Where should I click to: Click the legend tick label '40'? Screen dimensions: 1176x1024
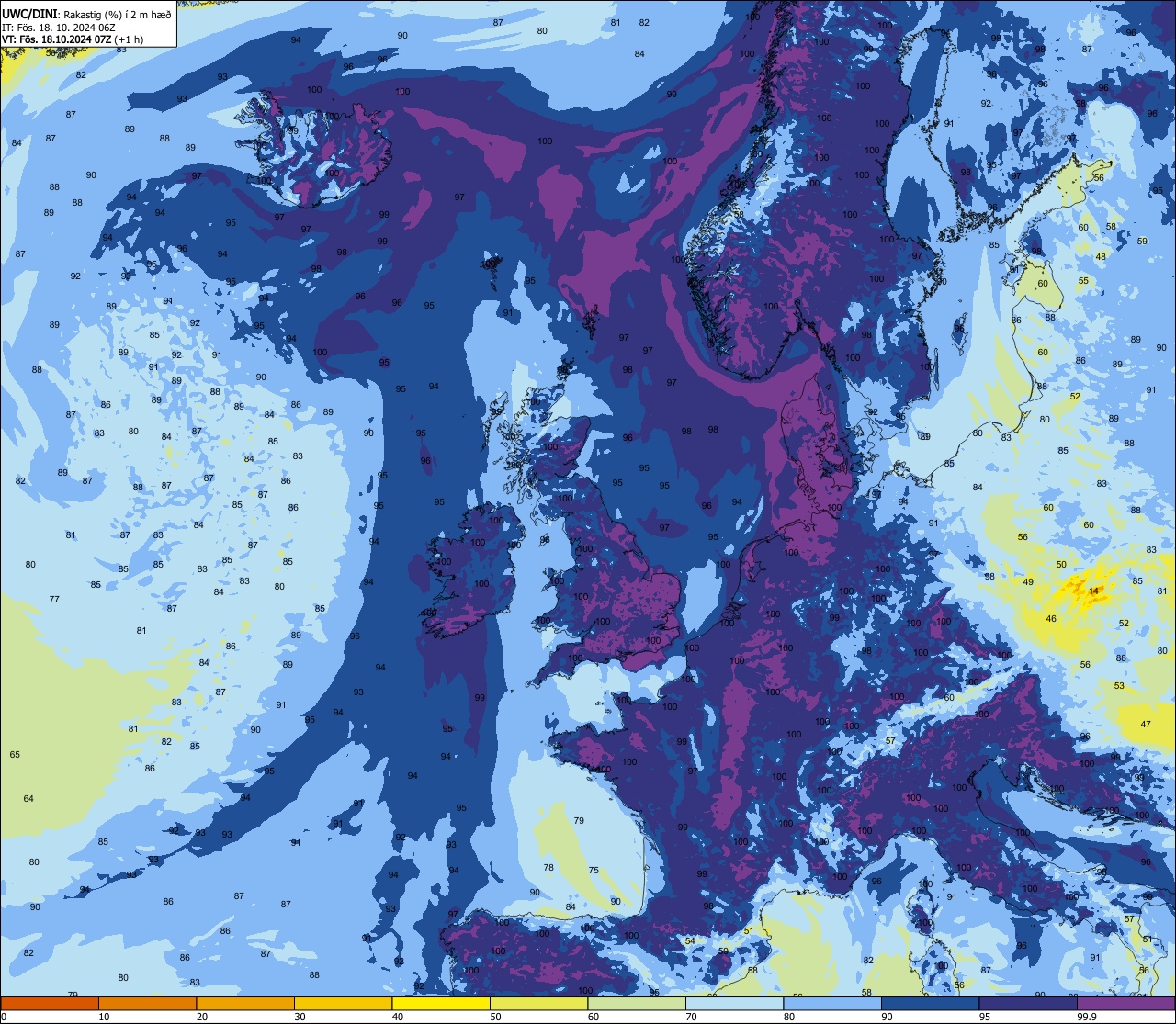point(398,1017)
